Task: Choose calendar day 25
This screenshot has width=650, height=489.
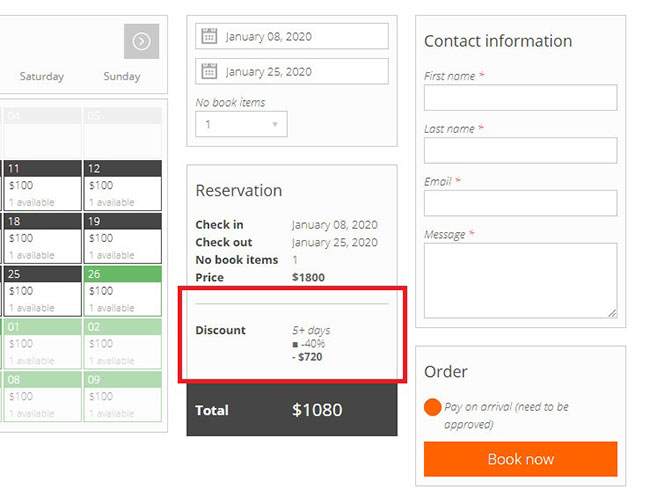Action: click(x=40, y=291)
